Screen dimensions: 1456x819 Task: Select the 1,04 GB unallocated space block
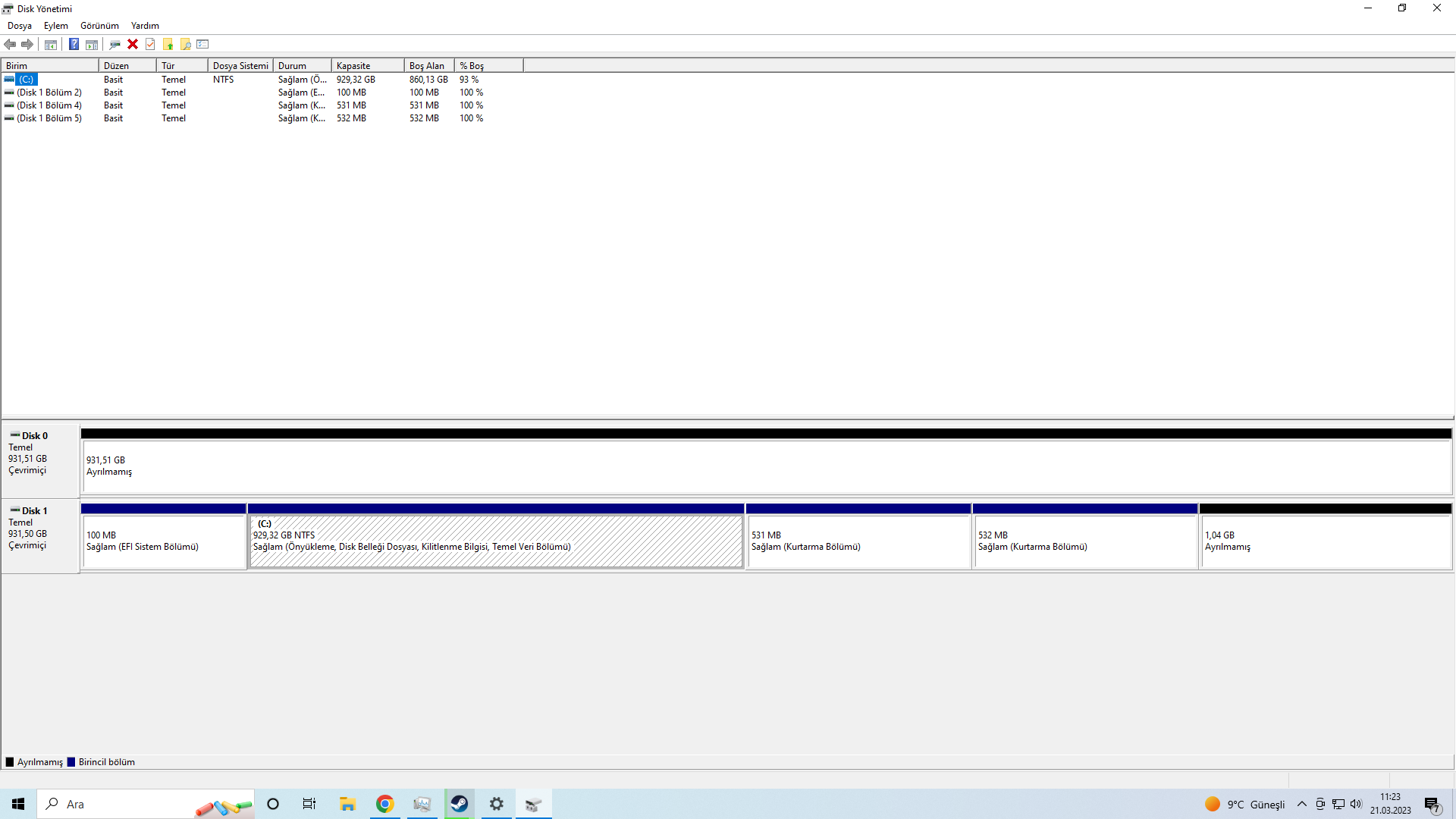tap(1325, 541)
